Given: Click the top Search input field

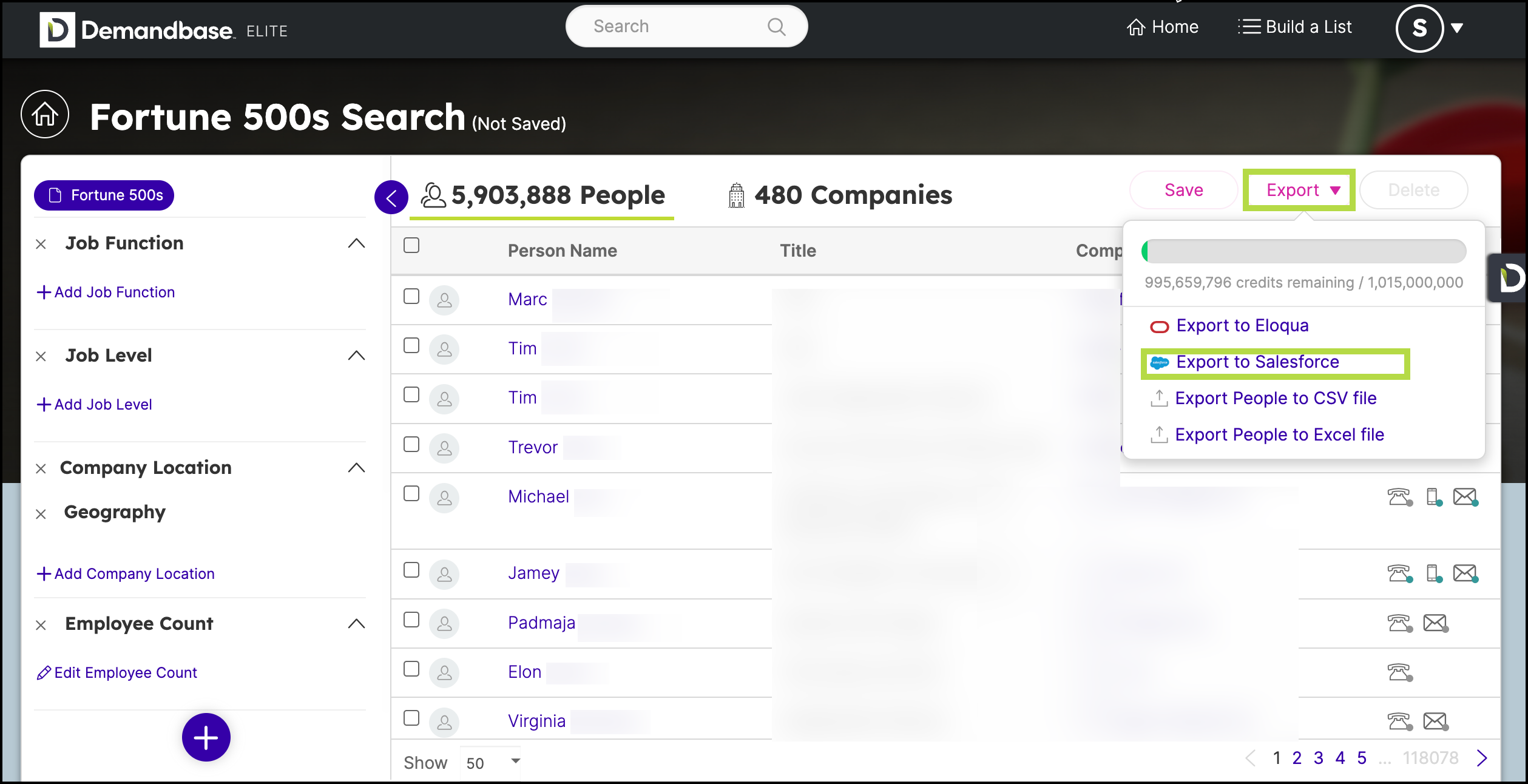Looking at the screenshot, I should click(x=686, y=27).
